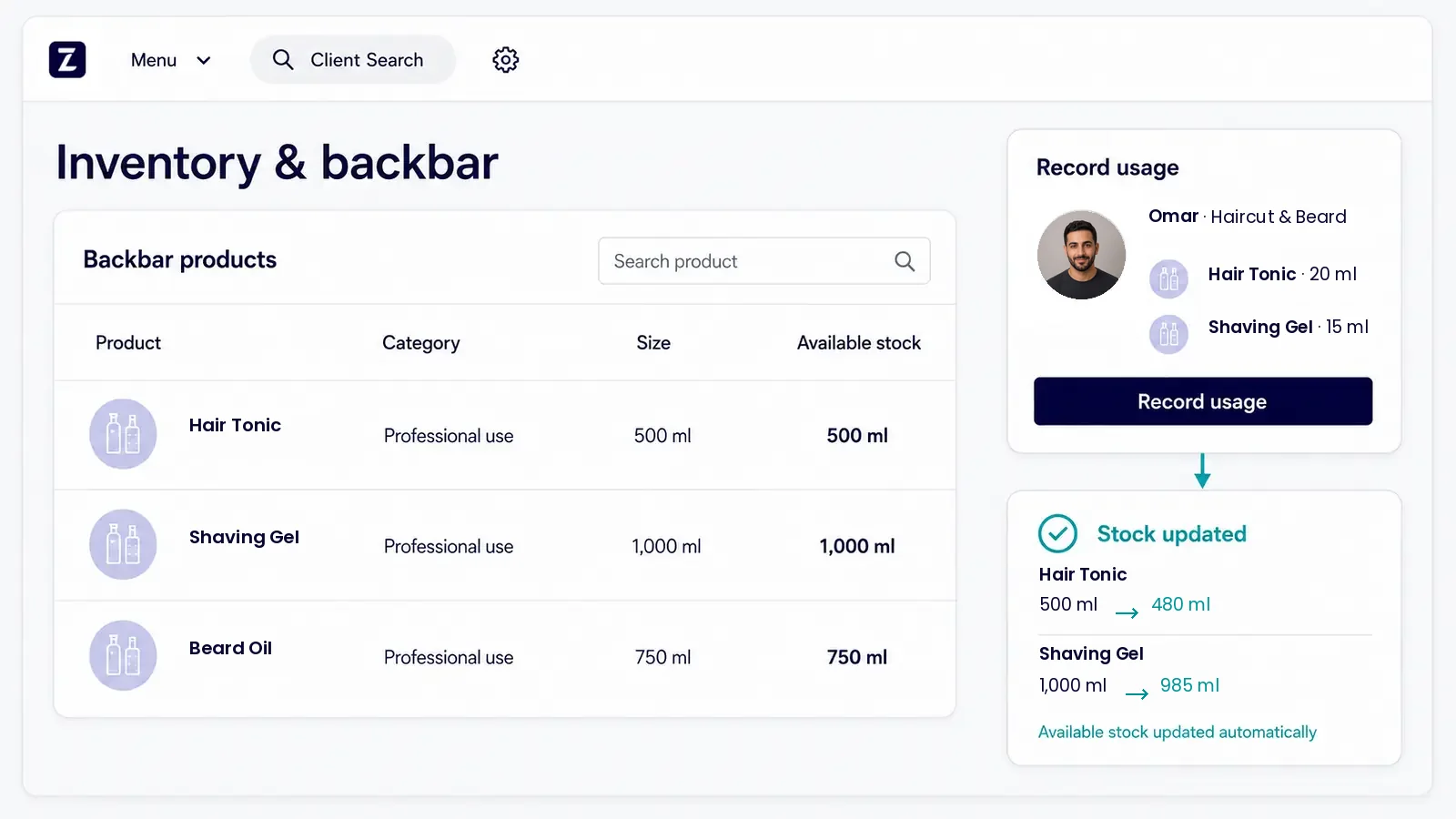Click the Category column header
The image size is (1456, 819).
coord(421,343)
